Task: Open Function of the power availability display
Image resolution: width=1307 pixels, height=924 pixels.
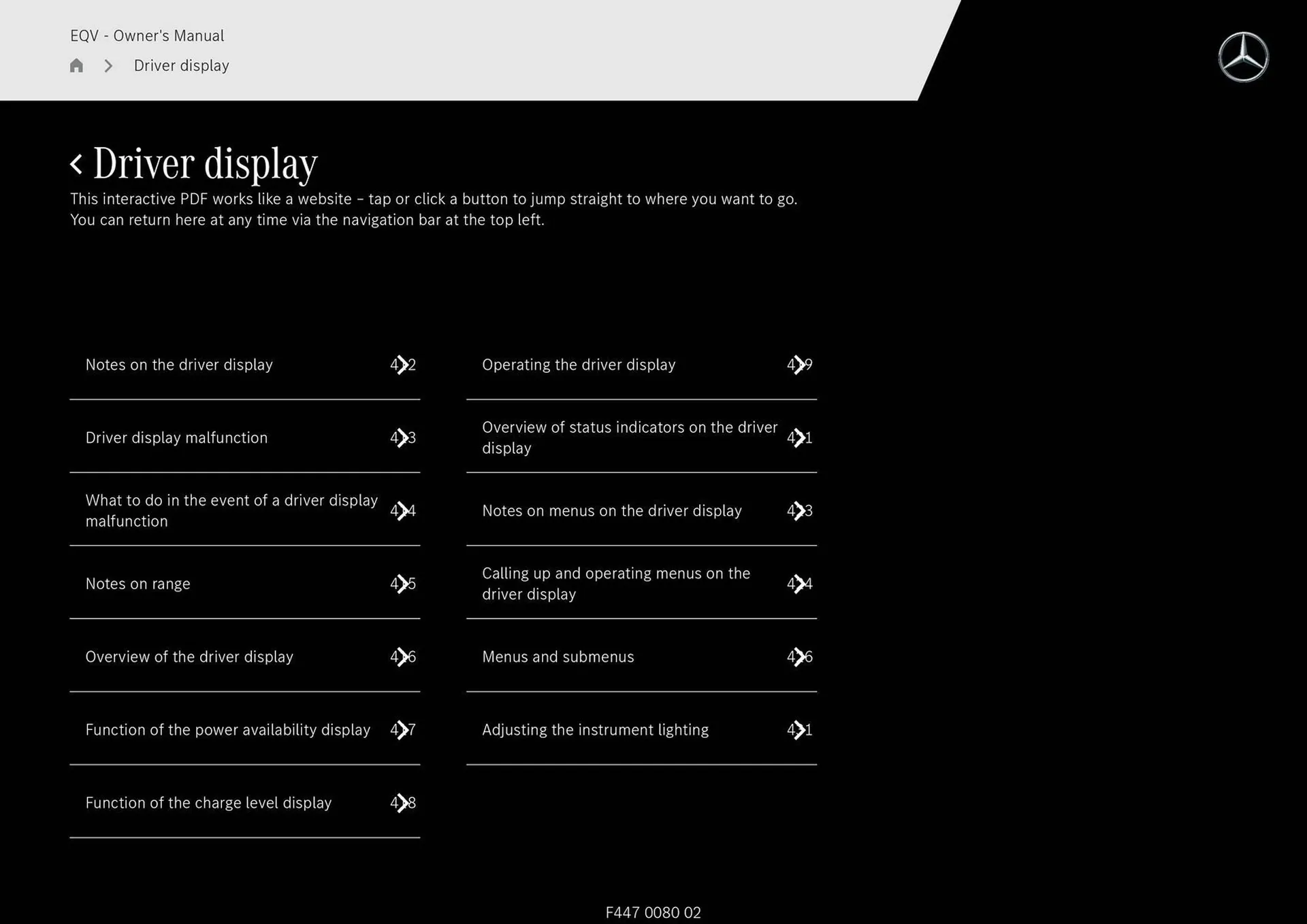Action: pos(227,729)
